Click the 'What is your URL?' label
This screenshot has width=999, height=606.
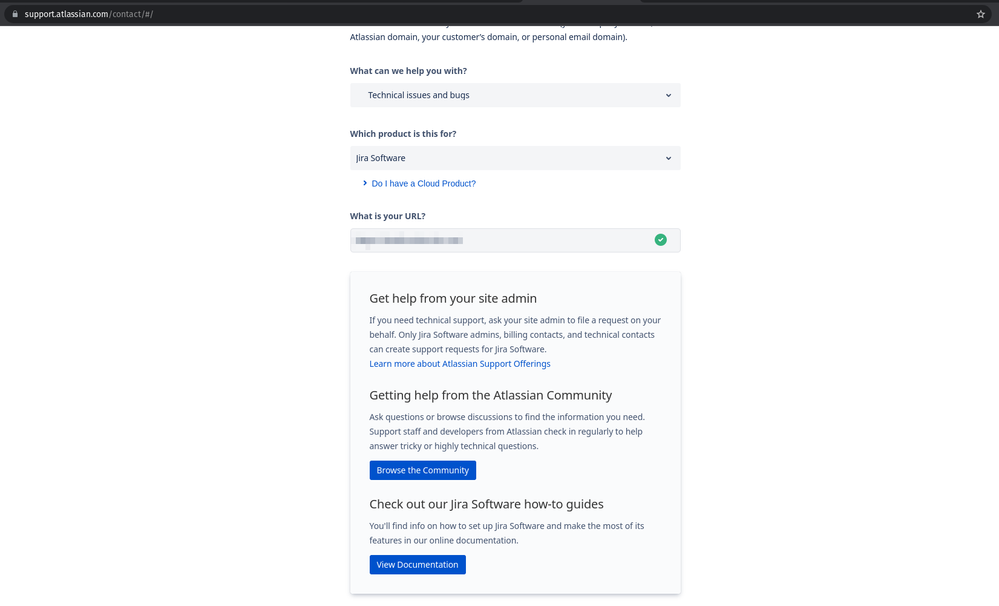[387, 216]
